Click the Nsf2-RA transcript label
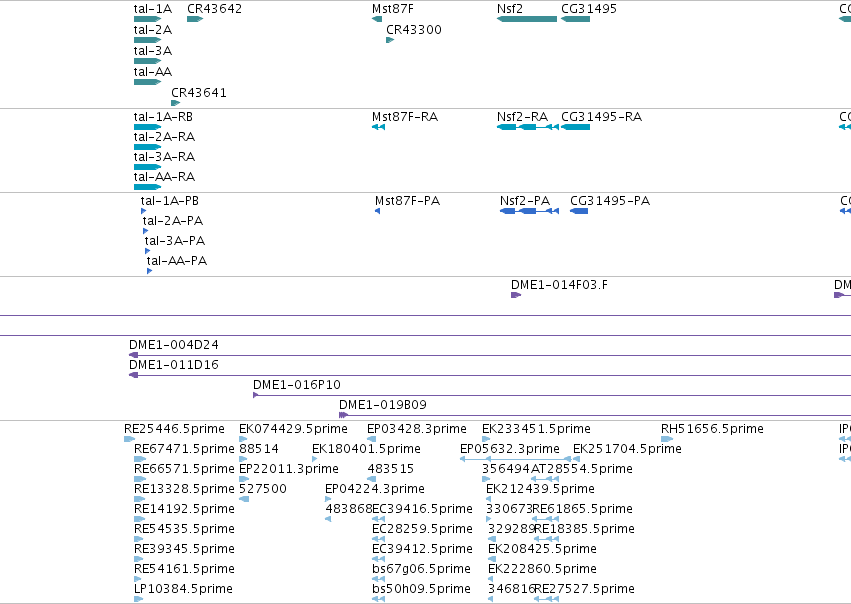The image size is (851, 604). tap(523, 117)
